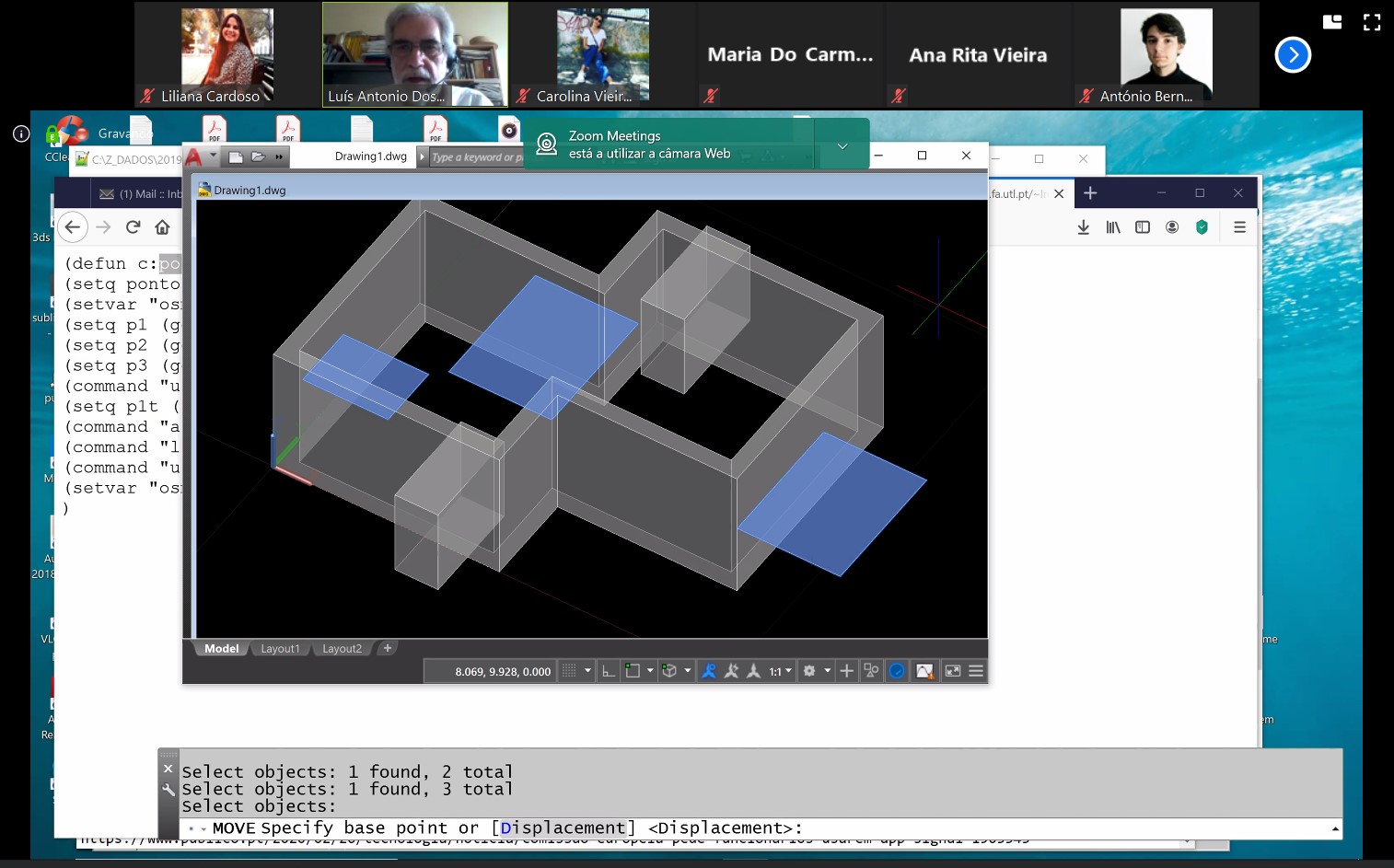Open a new Firefox tab with plus

[1090, 193]
